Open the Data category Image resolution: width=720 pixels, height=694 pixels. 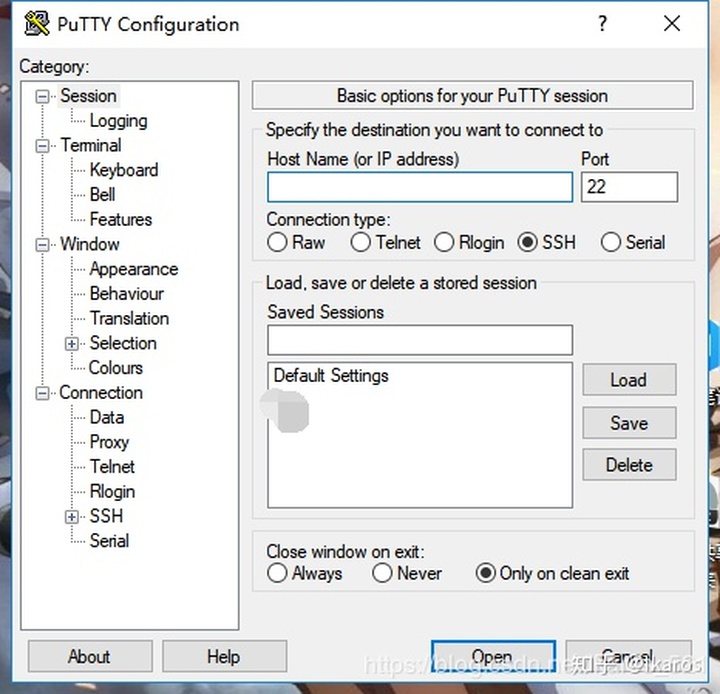coord(107,418)
